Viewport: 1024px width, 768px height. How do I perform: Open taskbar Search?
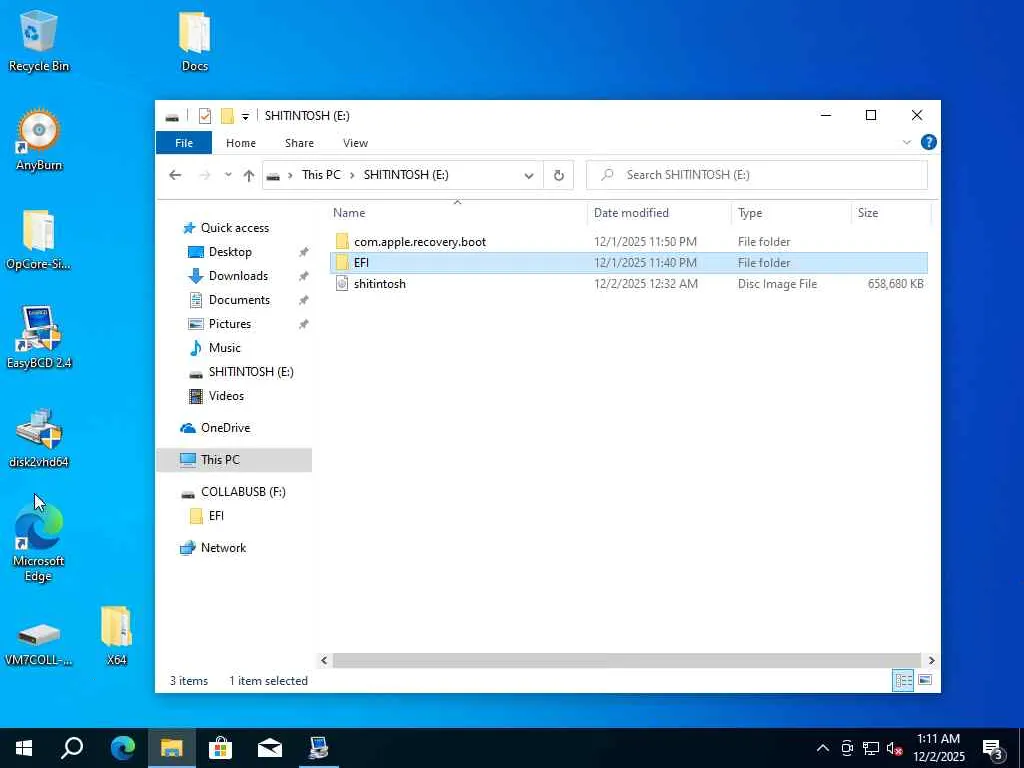[x=72, y=748]
